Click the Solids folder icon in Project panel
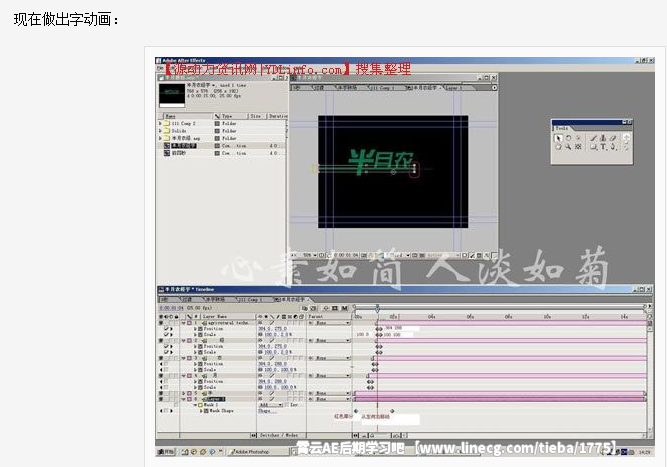 point(167,131)
